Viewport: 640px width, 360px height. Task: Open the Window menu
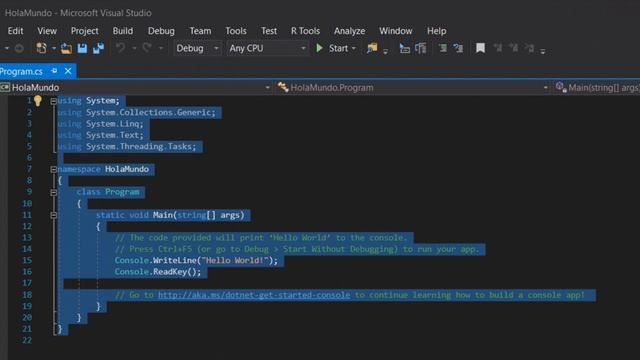[x=396, y=31]
